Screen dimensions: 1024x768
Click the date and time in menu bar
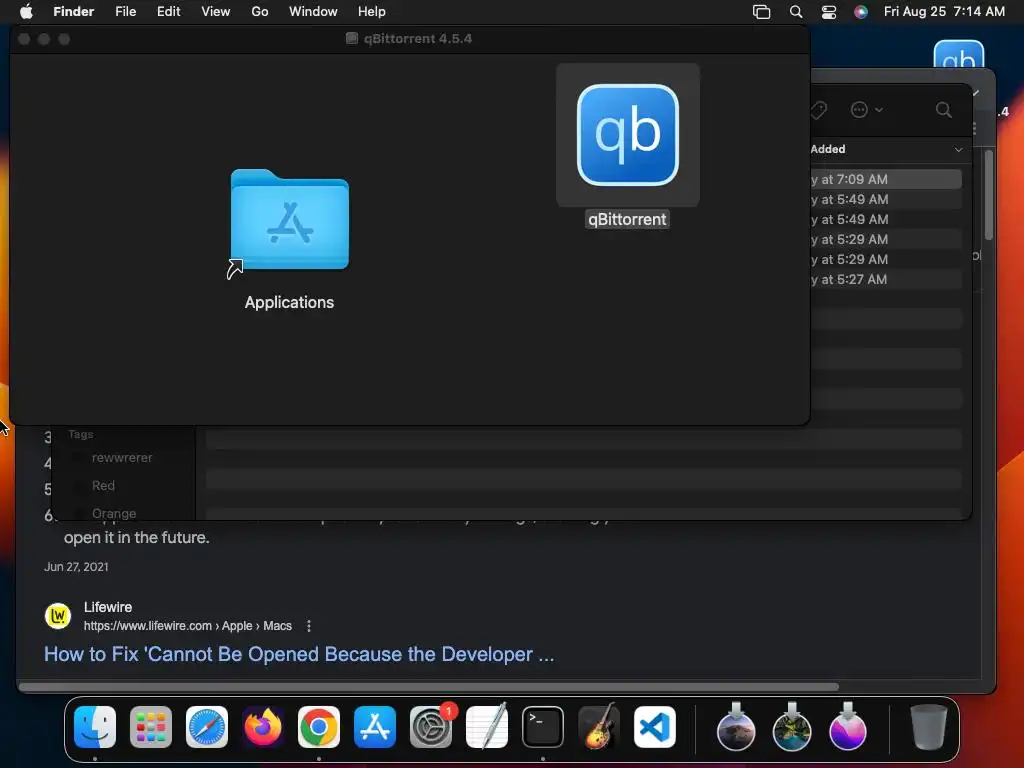point(944,11)
